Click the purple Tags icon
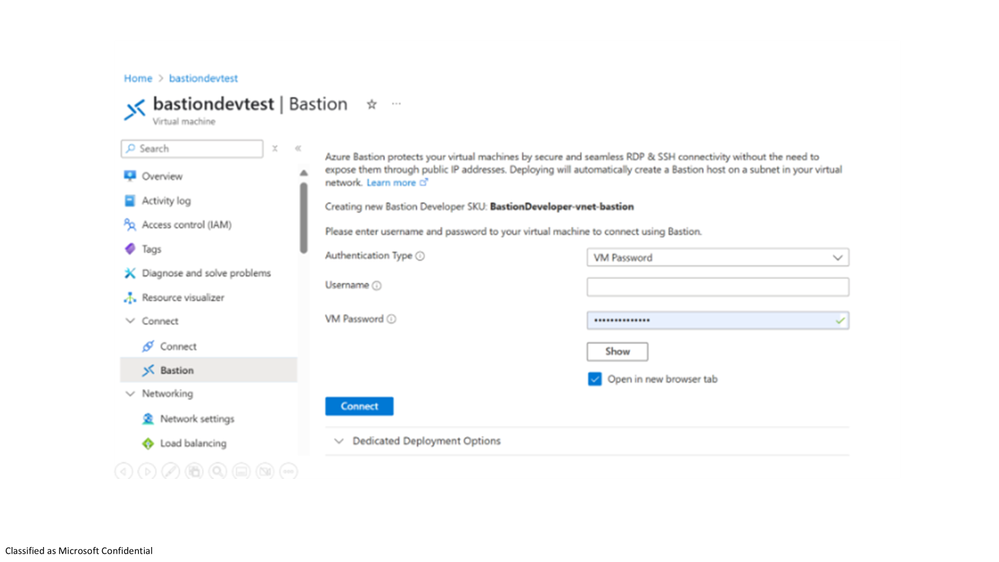Viewport: 999px width, 562px height. click(130, 249)
